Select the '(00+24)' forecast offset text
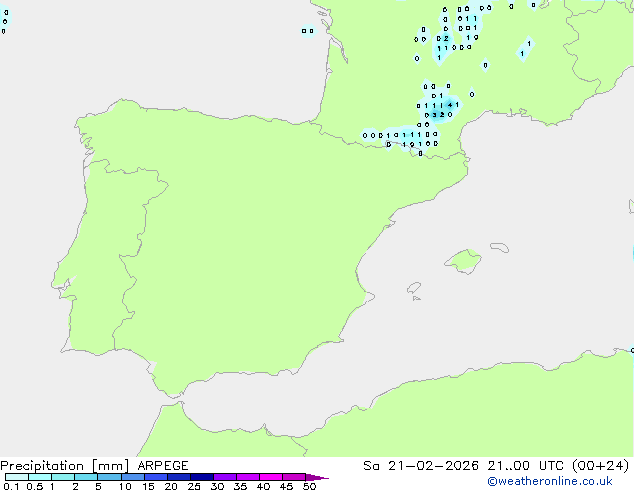This screenshot has height=490, width=634. pos(600,466)
